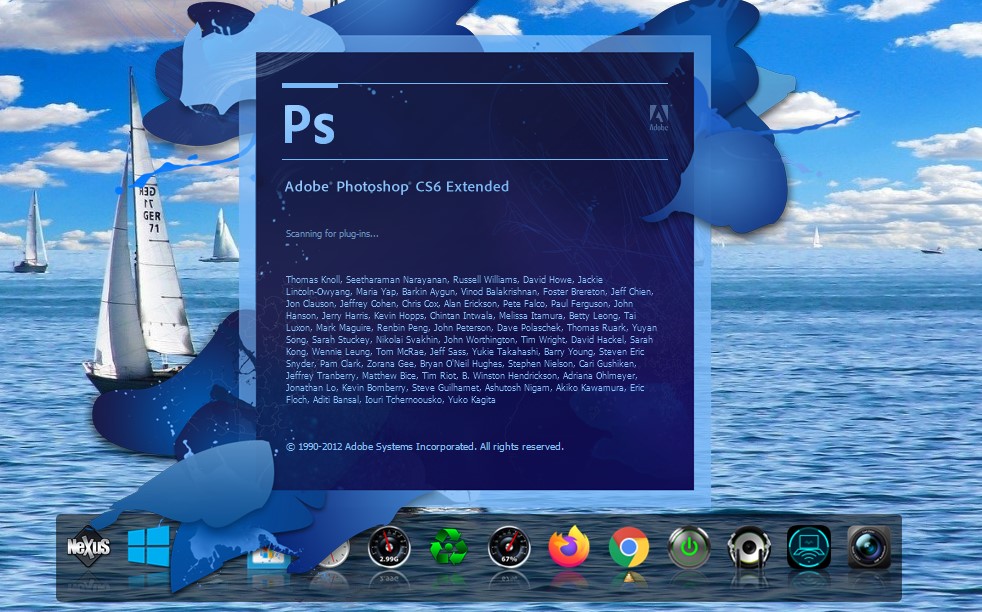Screen dimensions: 982x612
Task: Click the Windows Start icon in the dock
Action: tap(148, 546)
